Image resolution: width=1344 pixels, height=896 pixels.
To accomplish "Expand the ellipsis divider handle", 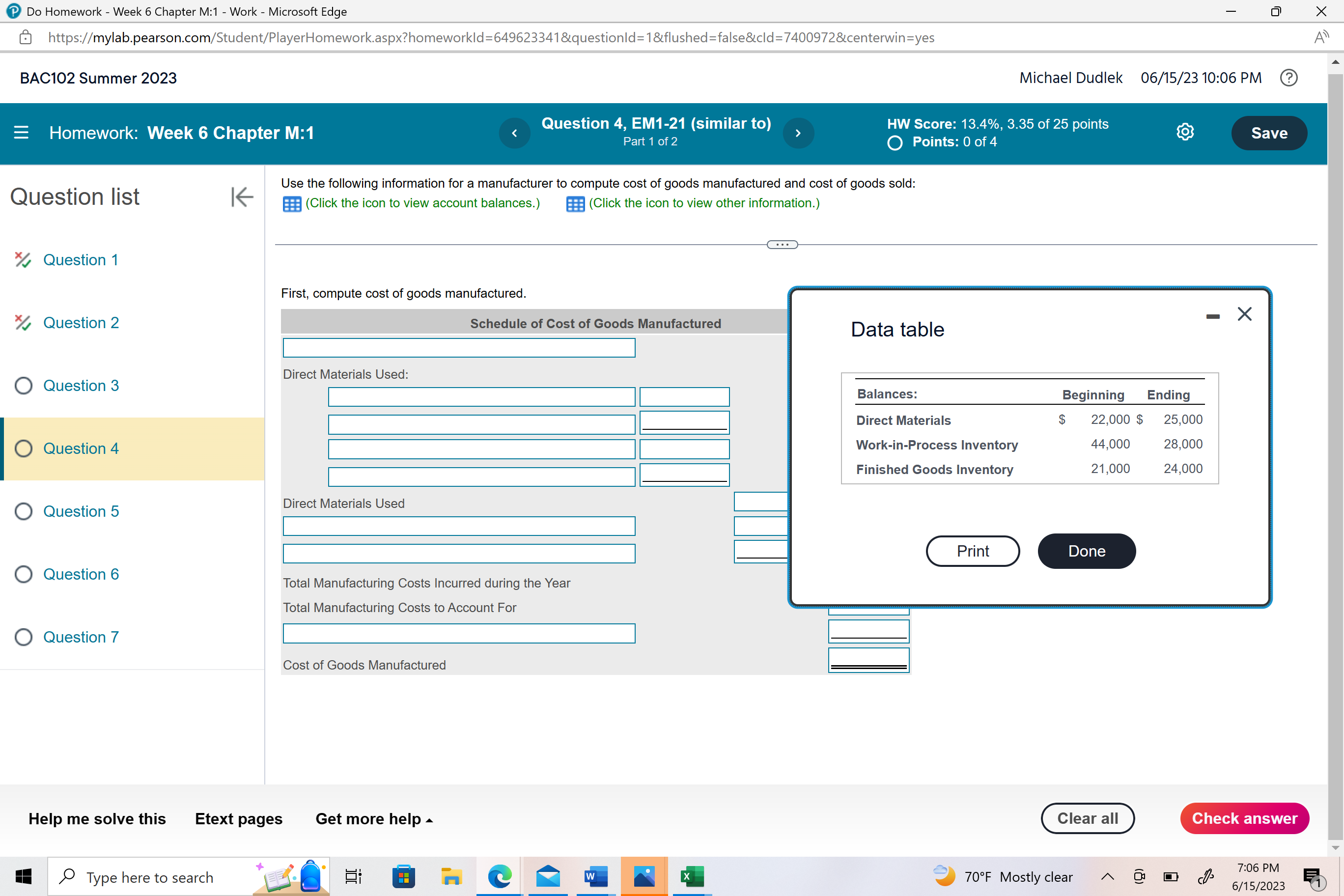I will pyautogui.click(x=782, y=245).
